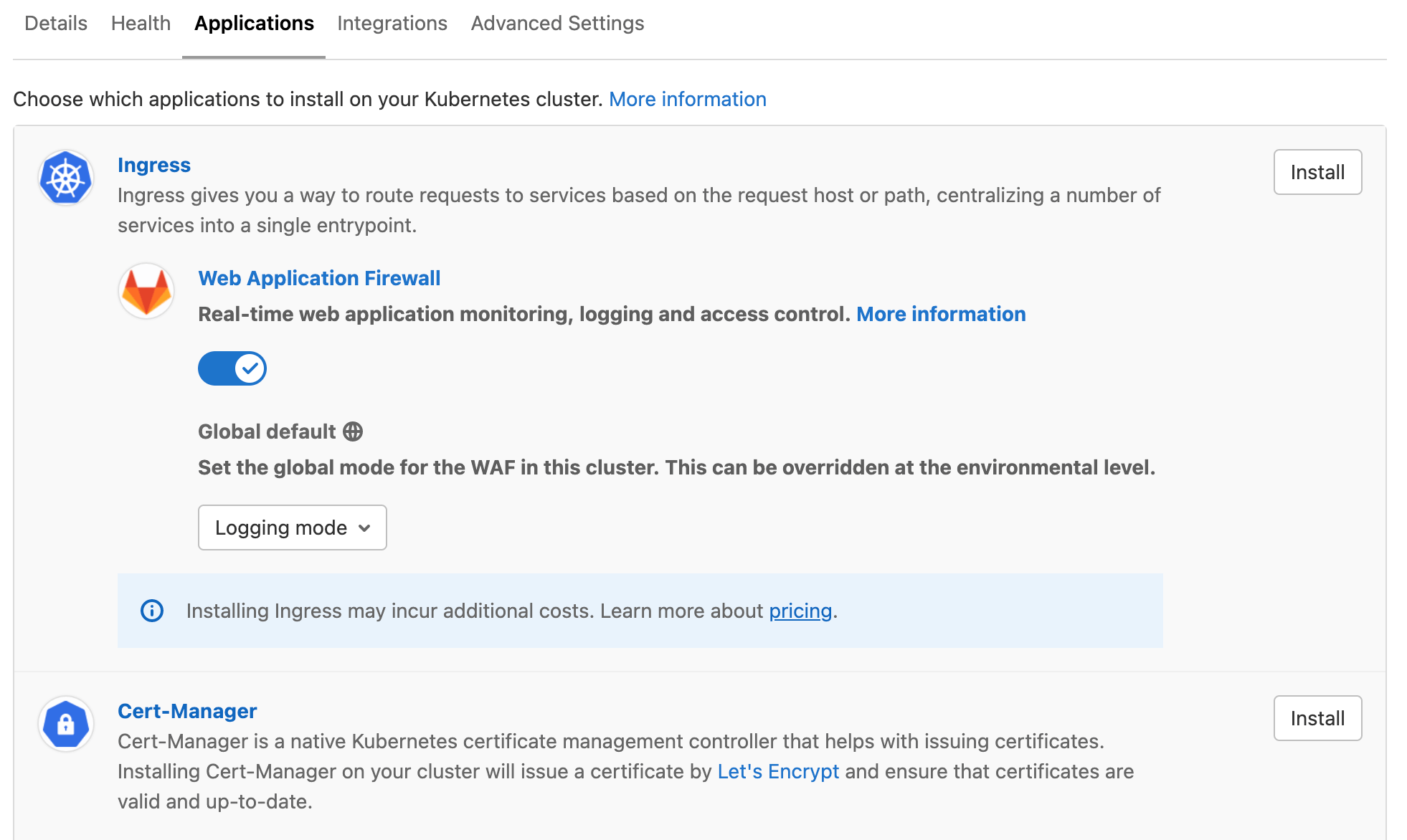Click the Kubernetes Ingress application icon
The image size is (1407, 840).
coord(65,177)
